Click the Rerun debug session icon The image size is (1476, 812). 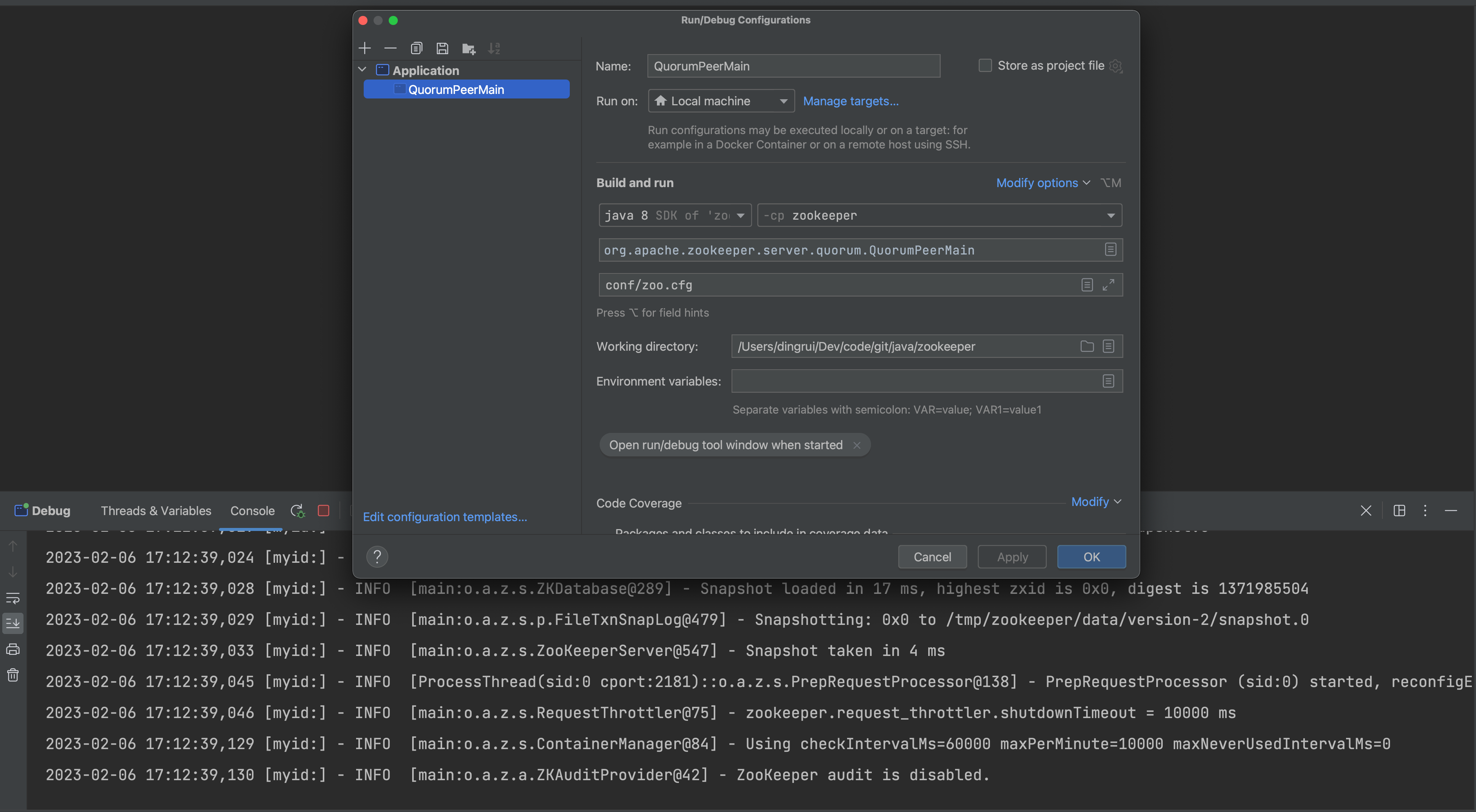pyautogui.click(x=297, y=511)
